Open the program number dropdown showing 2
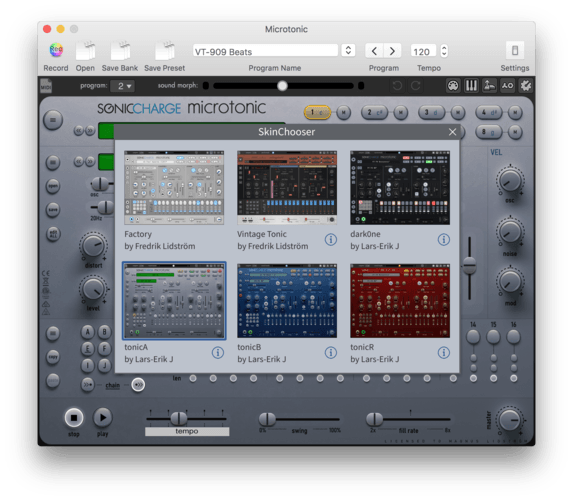 122,86
